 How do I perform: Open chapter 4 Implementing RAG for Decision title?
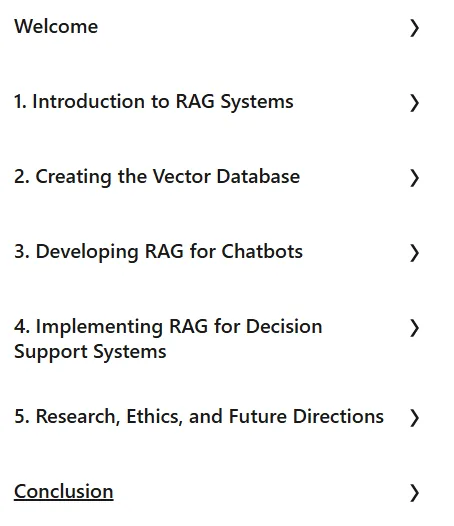click(168, 326)
